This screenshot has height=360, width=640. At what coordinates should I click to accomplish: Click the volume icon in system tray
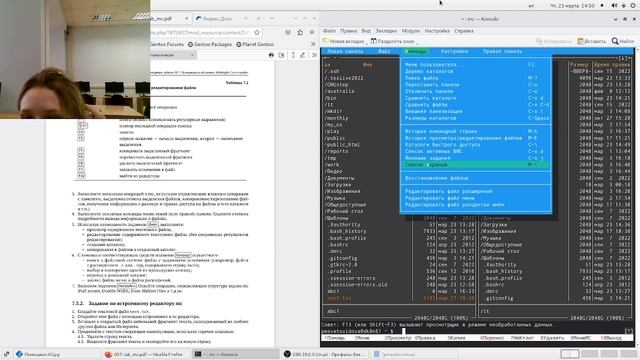[614, 6]
